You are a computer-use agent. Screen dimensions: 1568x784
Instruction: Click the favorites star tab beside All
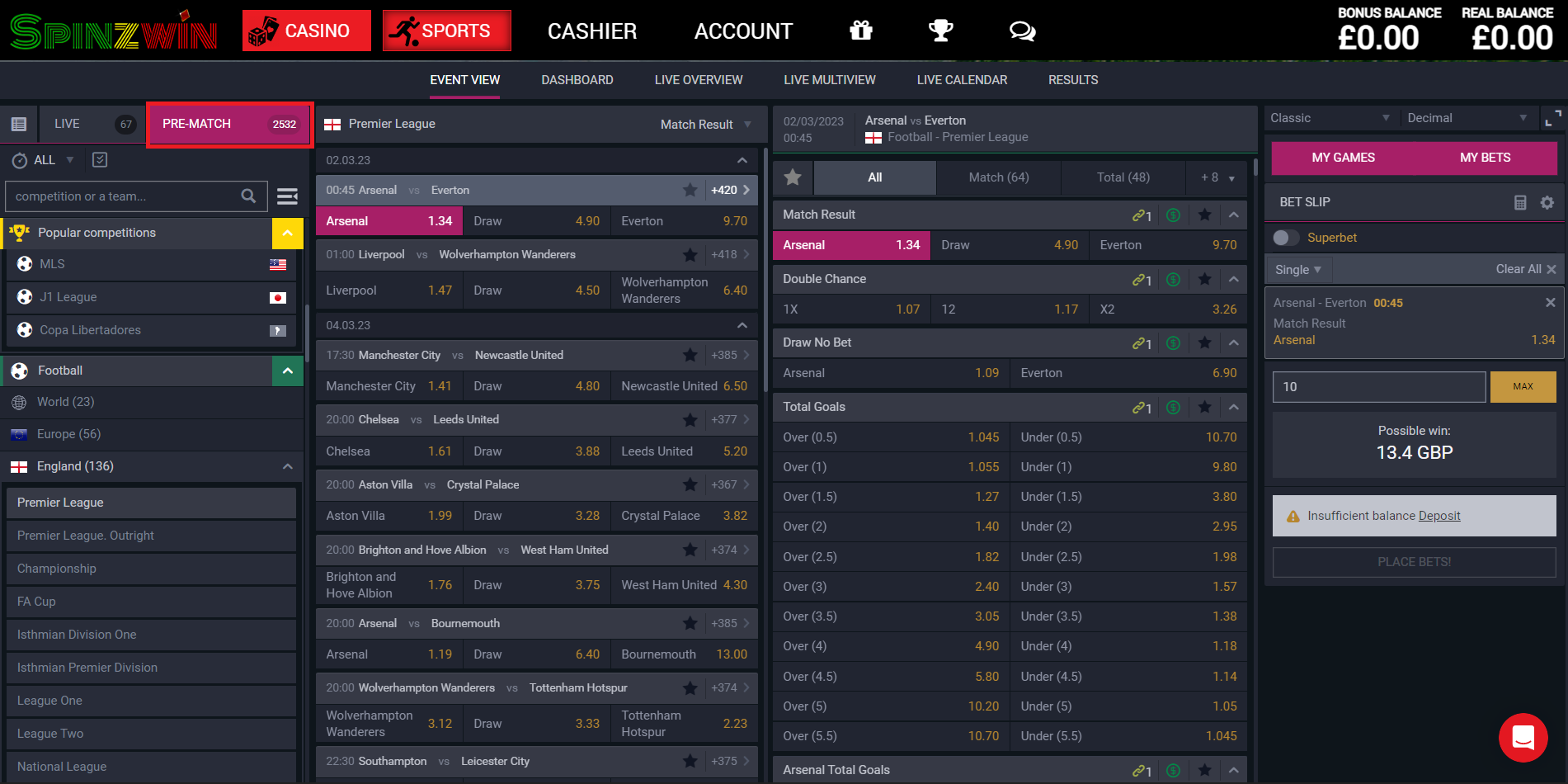[793, 177]
